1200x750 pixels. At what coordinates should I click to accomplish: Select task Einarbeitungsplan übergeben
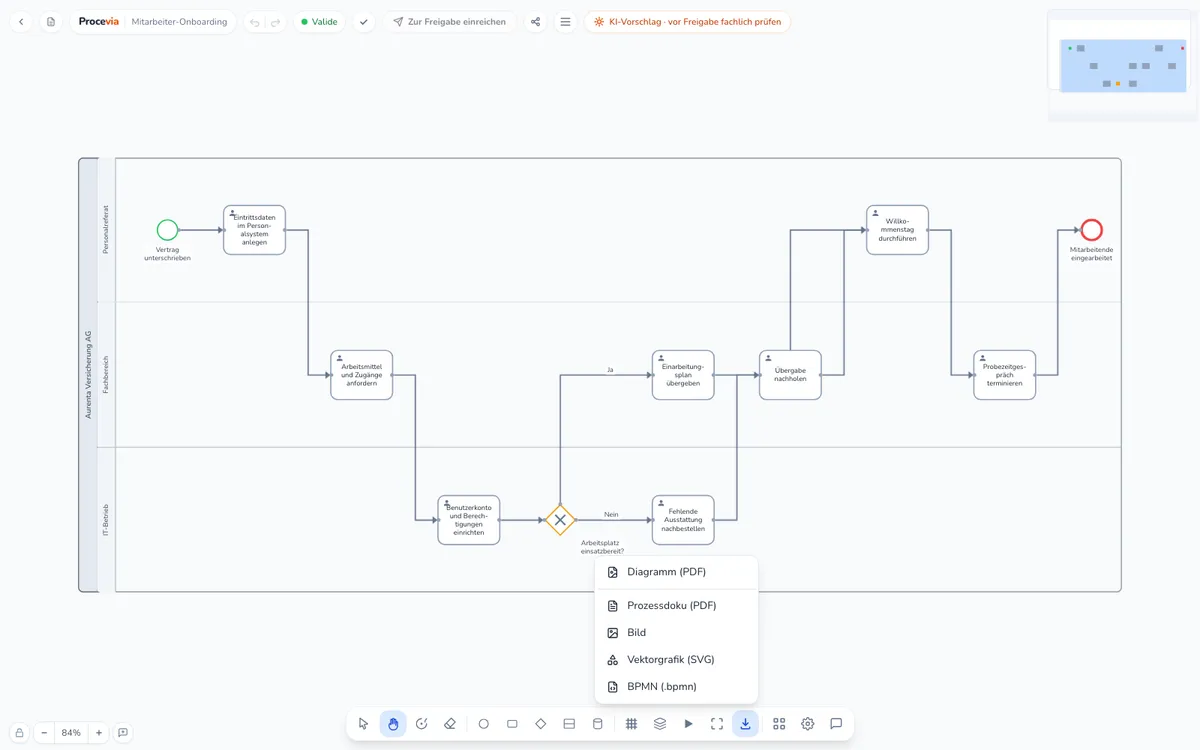683,375
